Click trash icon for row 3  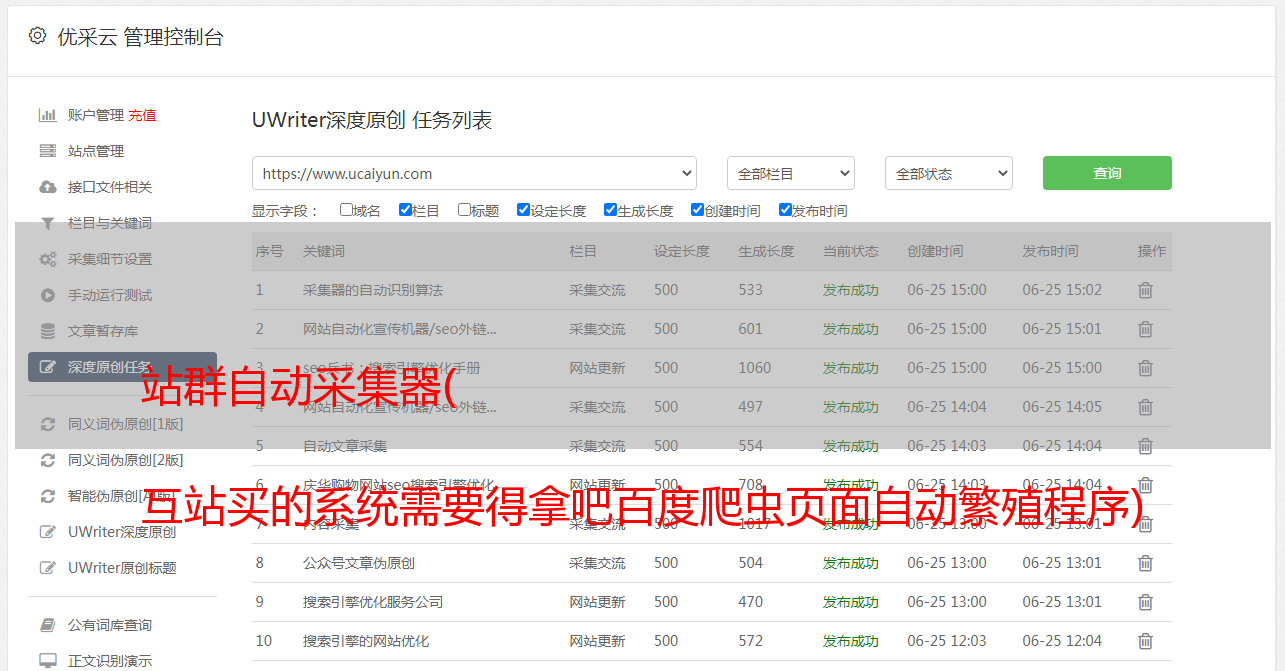1145,368
